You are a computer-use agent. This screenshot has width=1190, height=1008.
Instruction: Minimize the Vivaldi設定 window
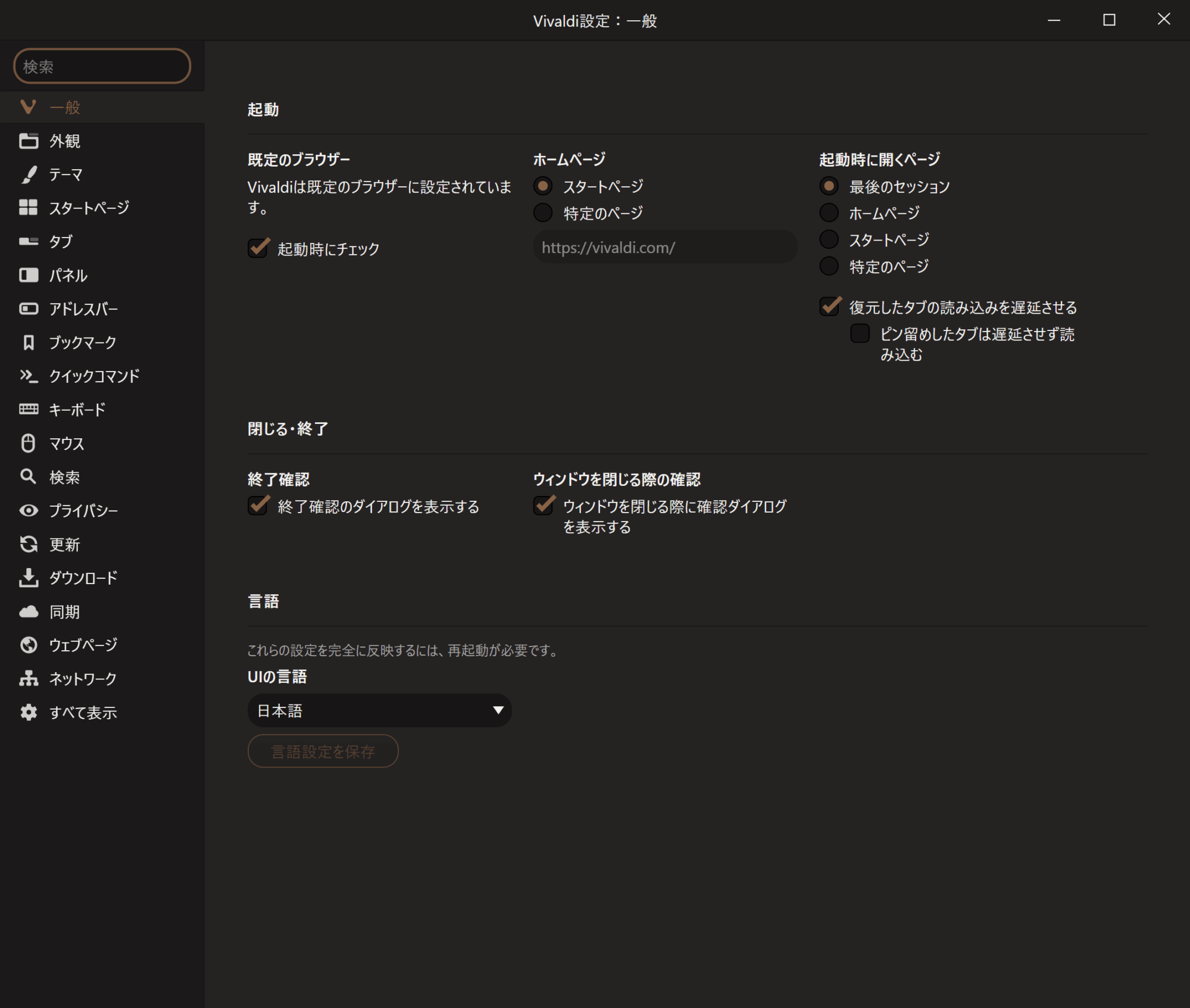pyautogui.click(x=1054, y=20)
